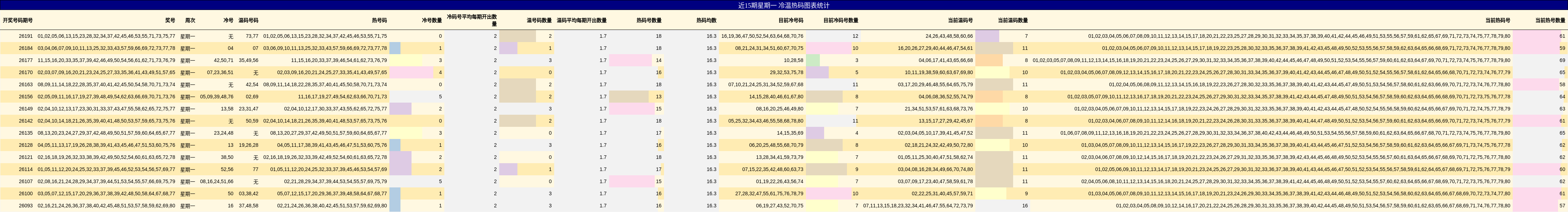
Task: Select period number 26107
Action: [x=26, y=182]
